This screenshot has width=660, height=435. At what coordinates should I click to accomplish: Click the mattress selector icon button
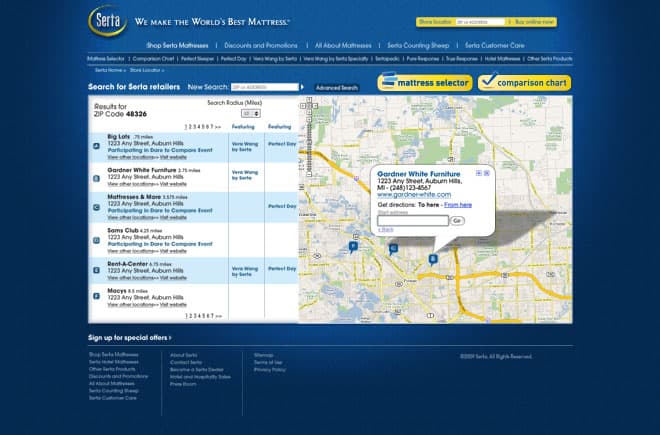click(x=425, y=82)
